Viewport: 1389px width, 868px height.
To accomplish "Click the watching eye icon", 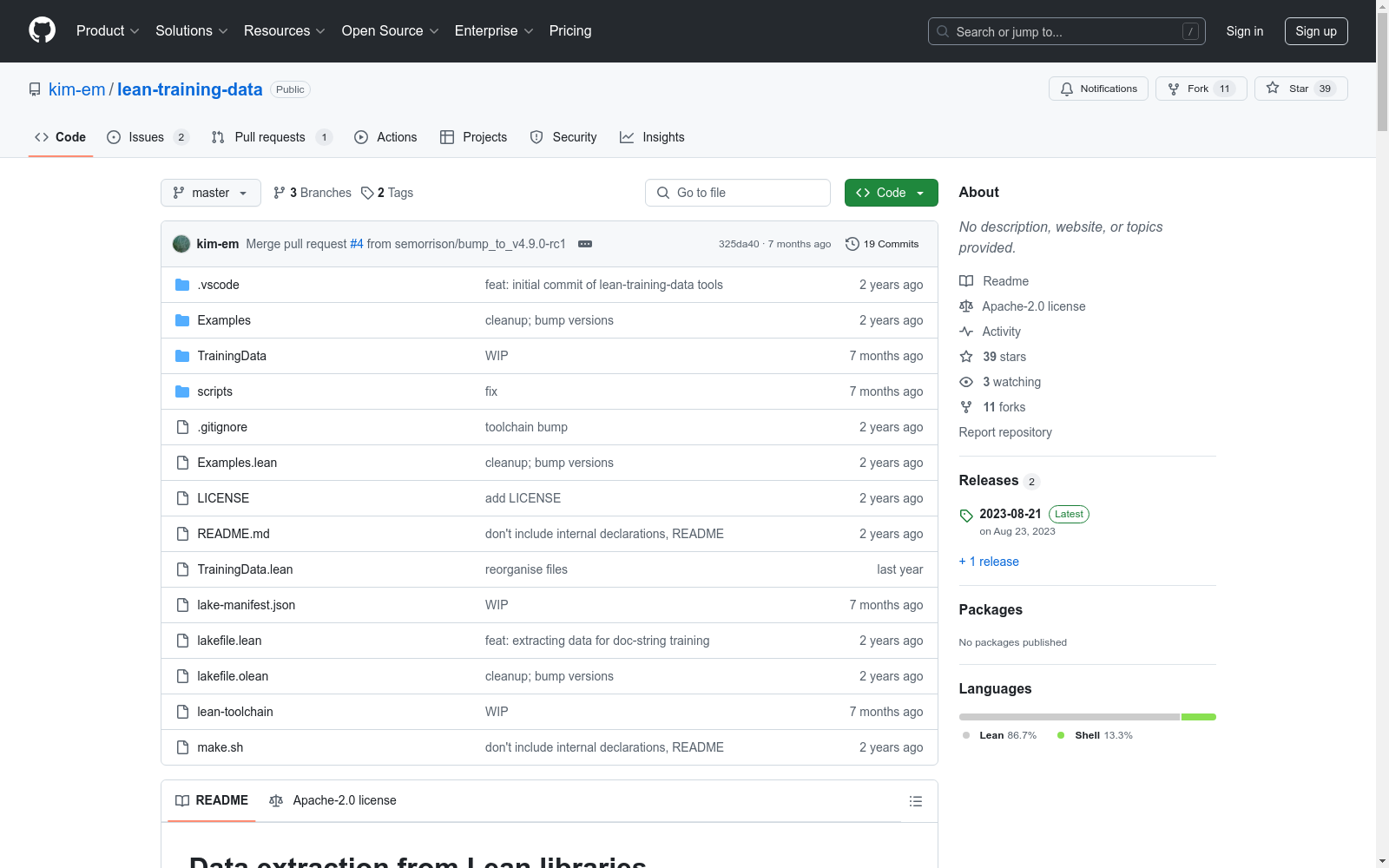I will pyautogui.click(x=966, y=382).
